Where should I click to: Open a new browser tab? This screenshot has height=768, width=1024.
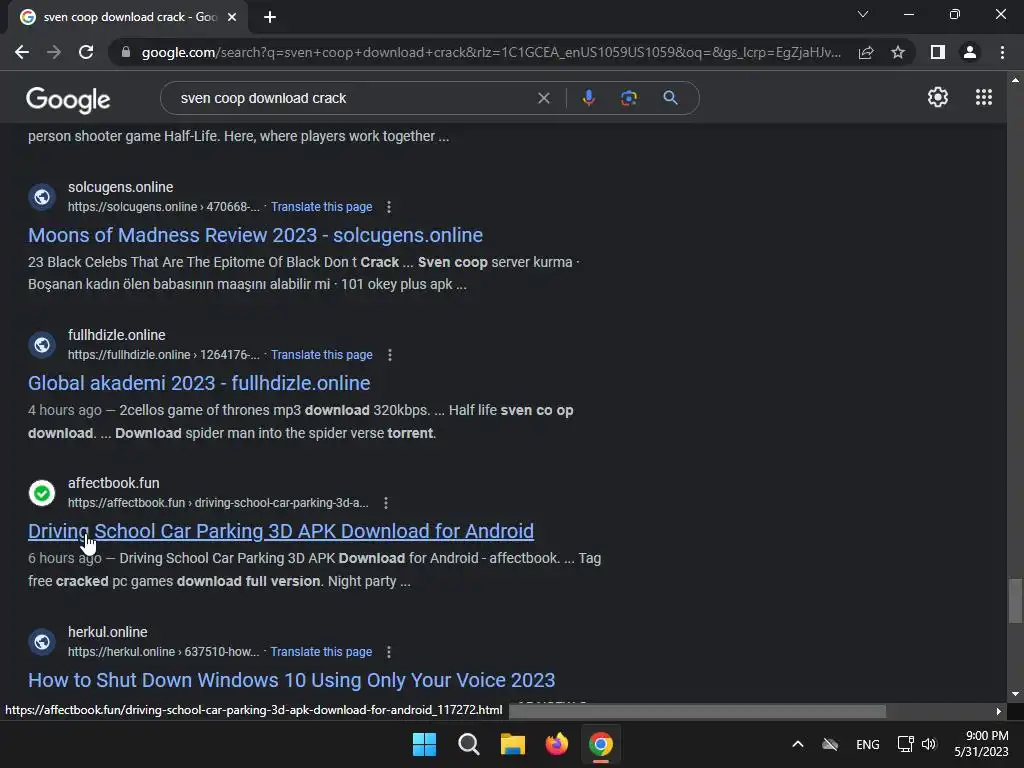tap(270, 17)
